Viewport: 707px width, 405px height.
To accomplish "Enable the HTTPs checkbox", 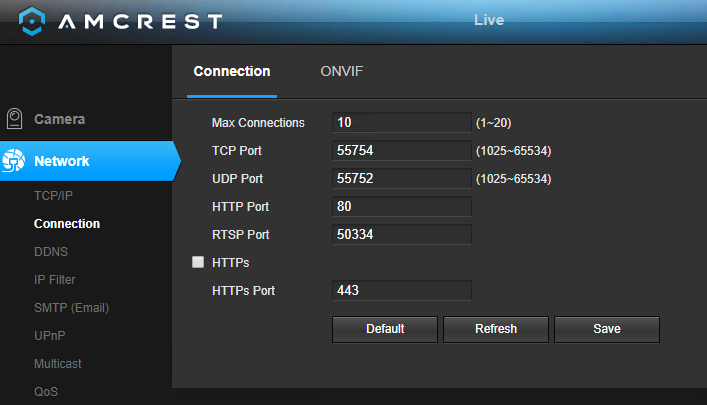I will [198, 262].
